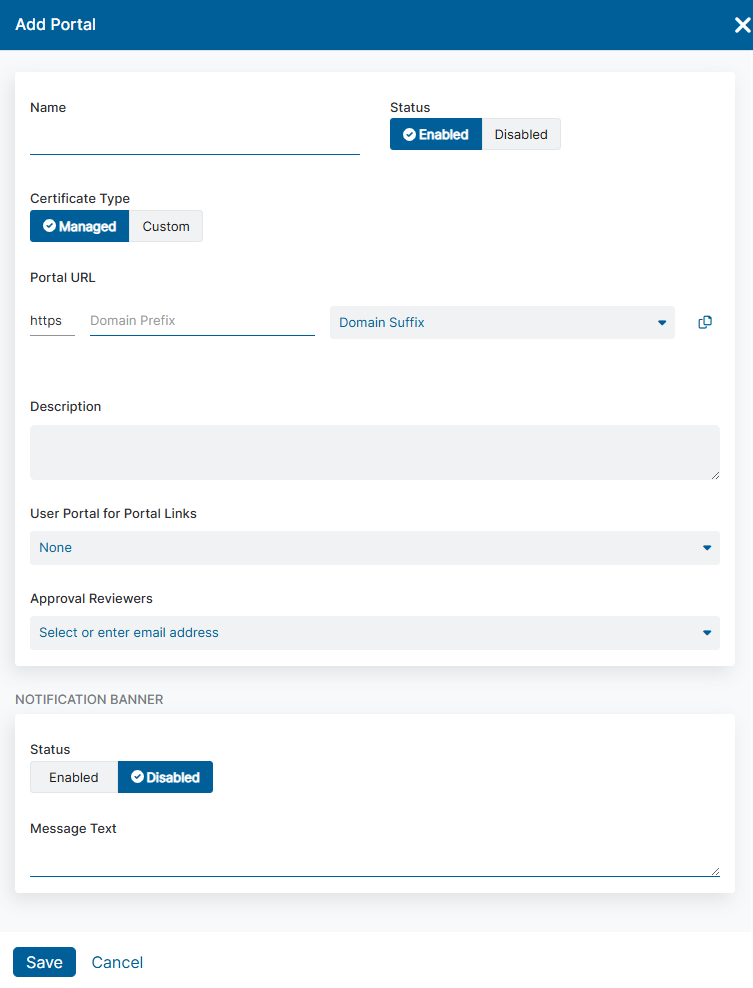Click the Message Text resize handle

pos(715,871)
